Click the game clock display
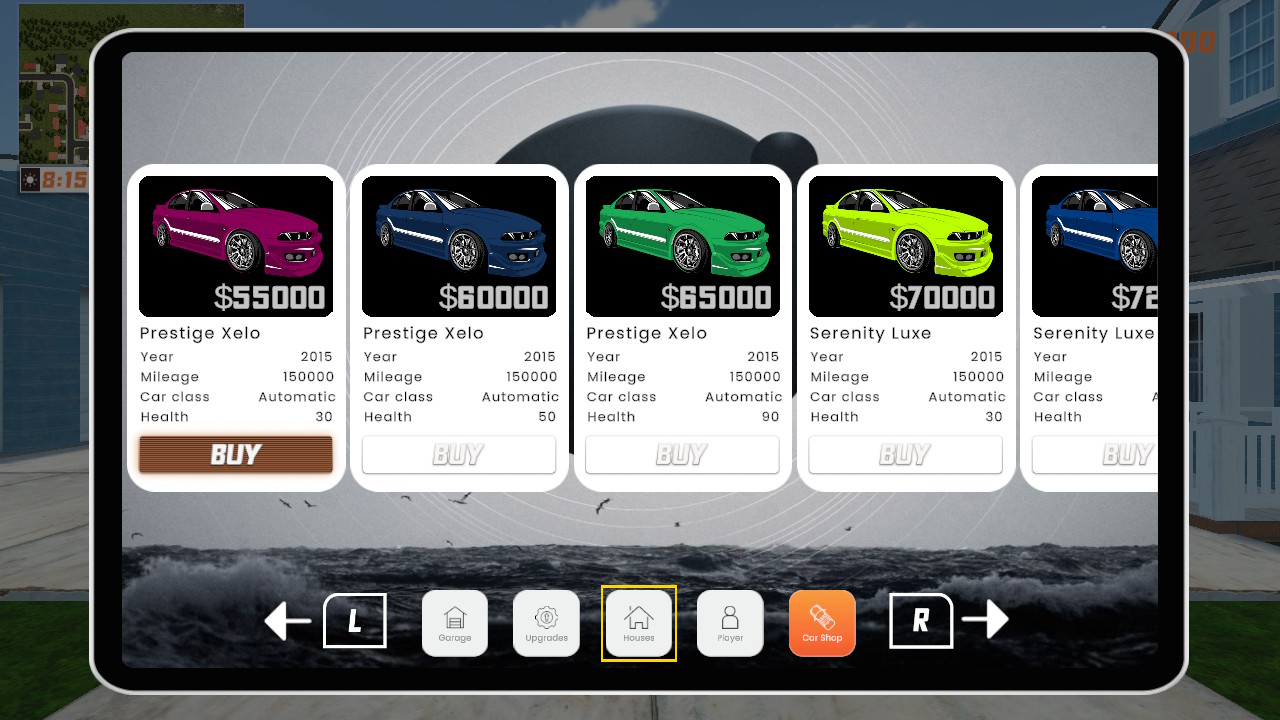Image resolution: width=1280 pixels, height=720 pixels. [55, 180]
